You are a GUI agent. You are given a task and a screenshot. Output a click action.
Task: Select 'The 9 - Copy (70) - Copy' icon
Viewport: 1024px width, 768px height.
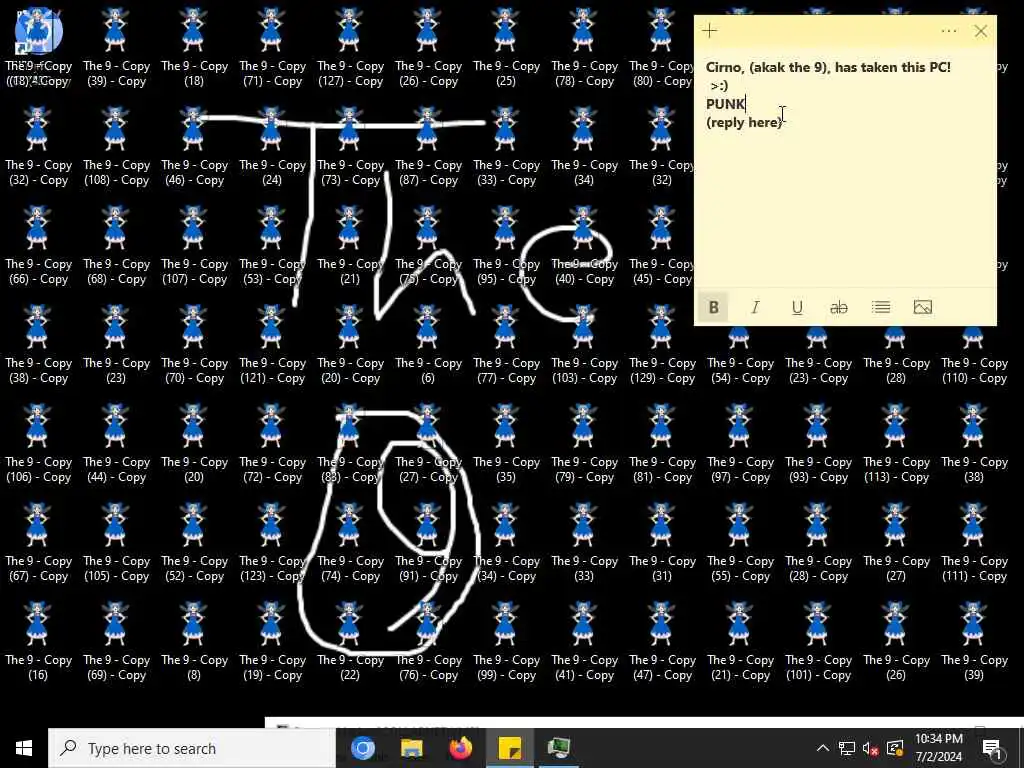click(x=194, y=344)
